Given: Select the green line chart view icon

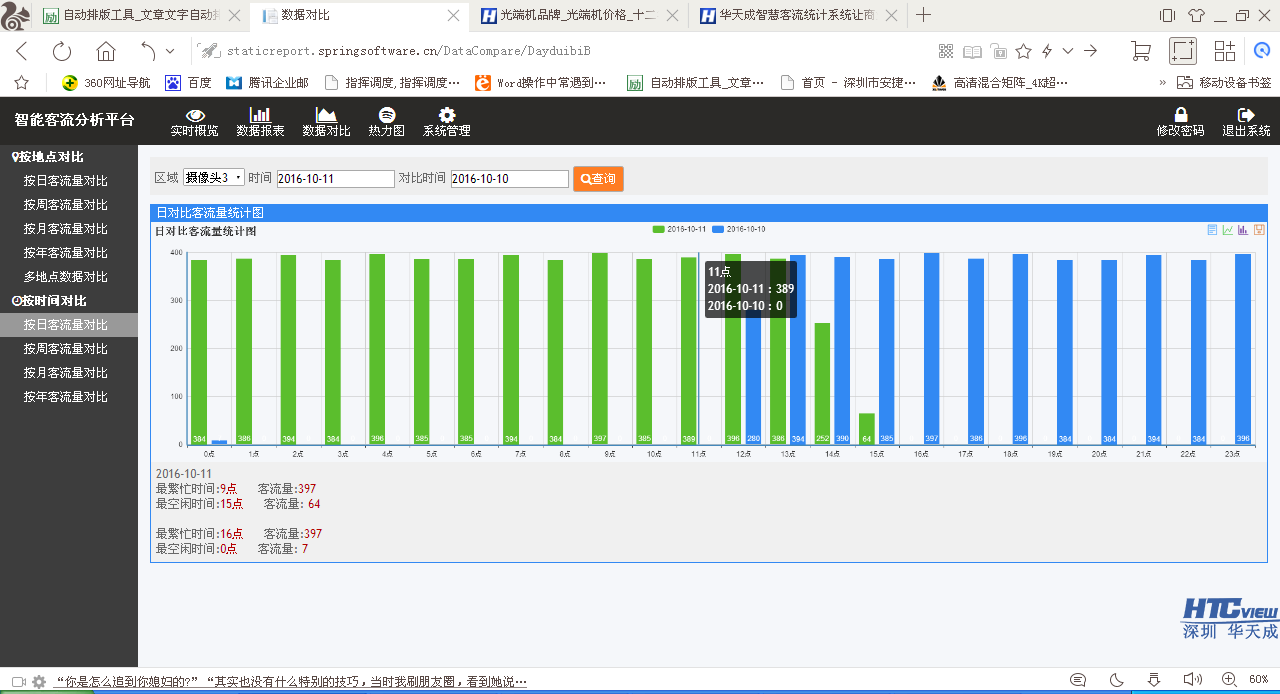Looking at the screenshot, I should pyautogui.click(x=1227, y=229).
